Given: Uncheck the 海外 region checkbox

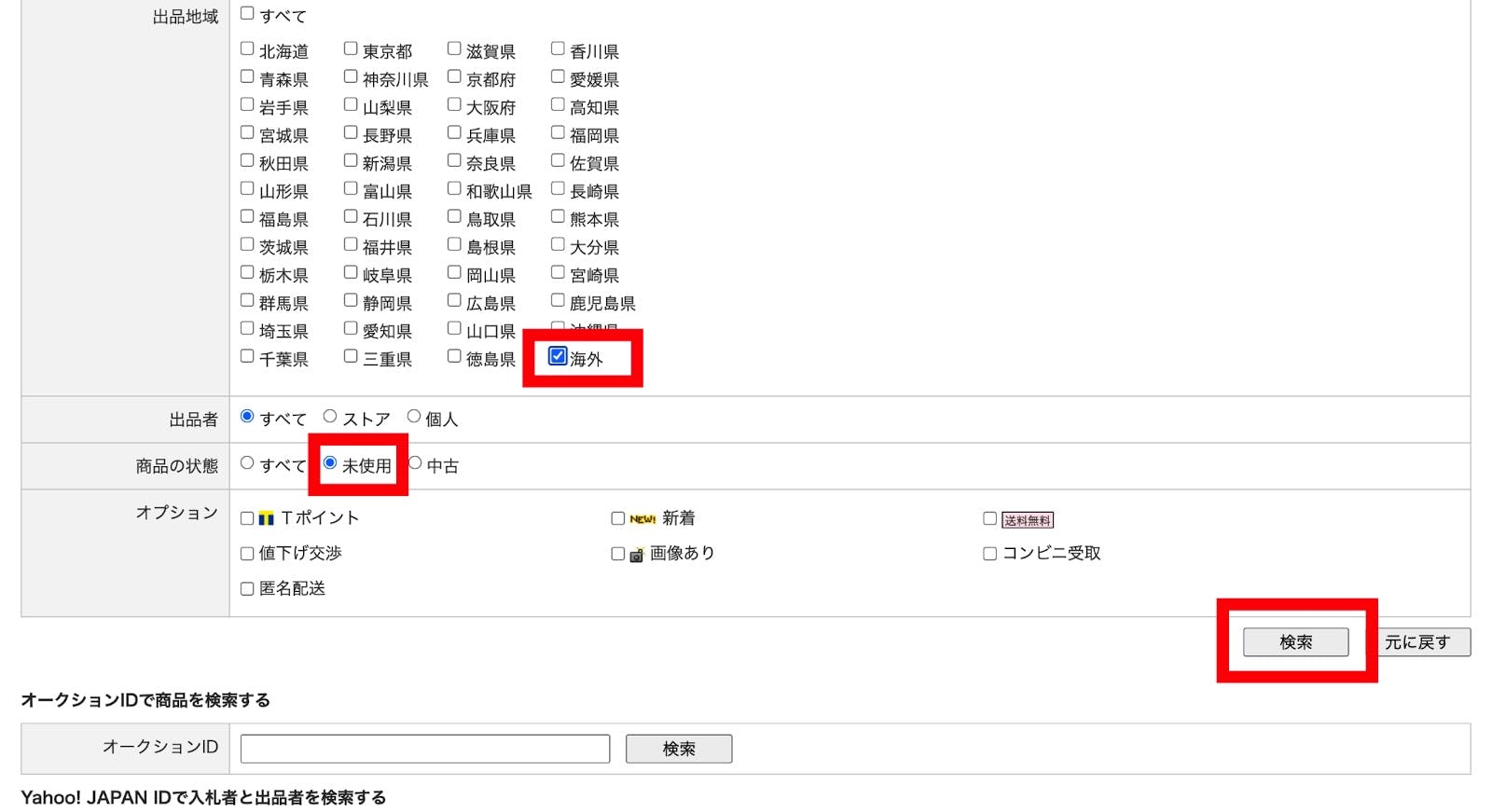Looking at the screenshot, I should [558, 356].
